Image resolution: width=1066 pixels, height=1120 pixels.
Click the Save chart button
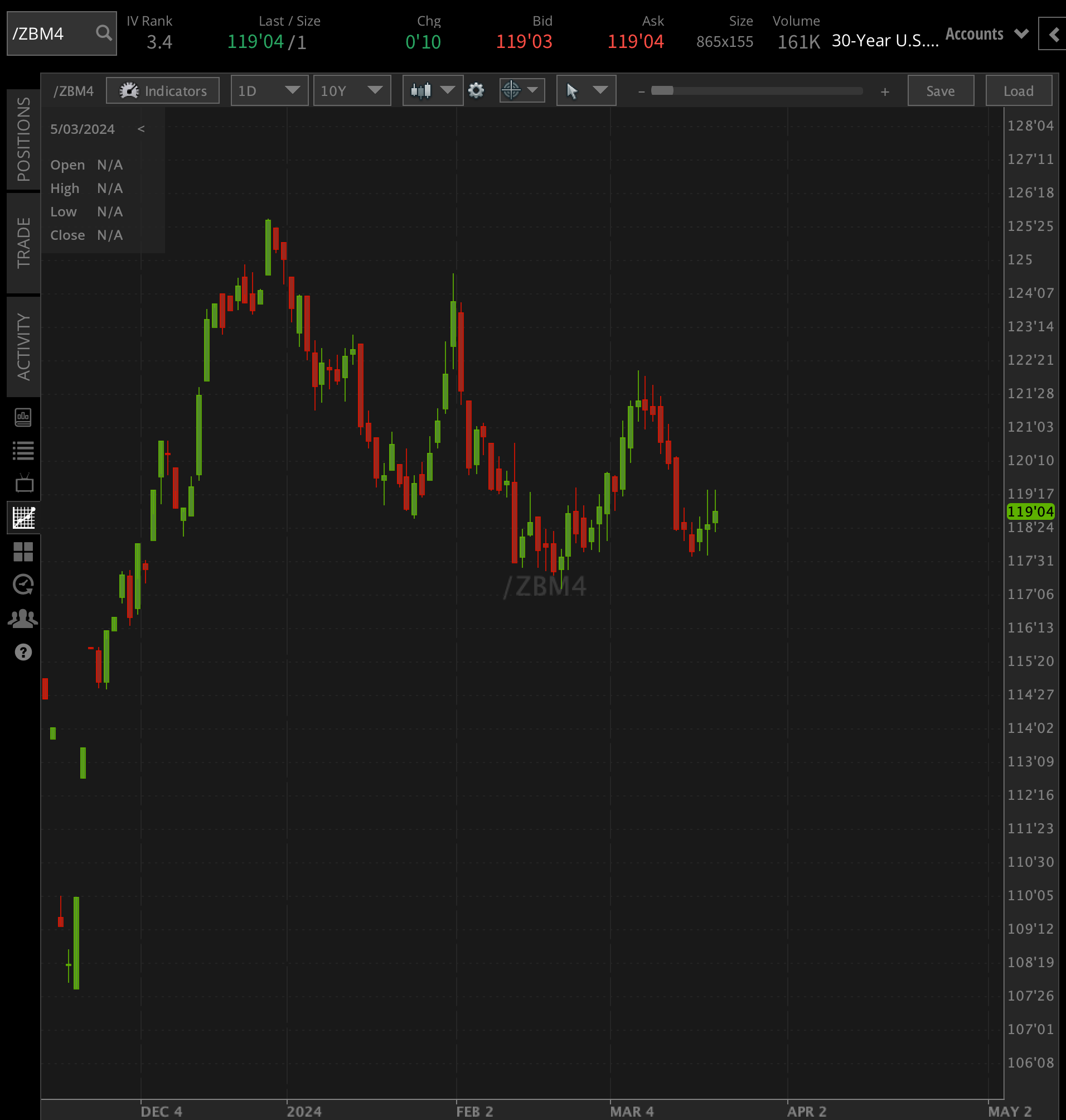tap(941, 90)
